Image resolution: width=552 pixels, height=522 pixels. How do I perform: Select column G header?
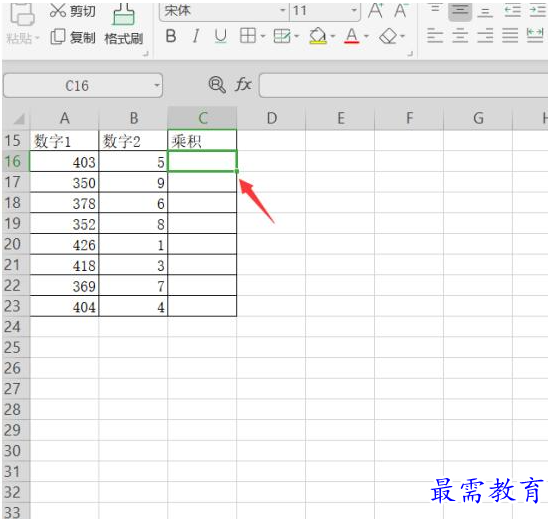pos(478,118)
